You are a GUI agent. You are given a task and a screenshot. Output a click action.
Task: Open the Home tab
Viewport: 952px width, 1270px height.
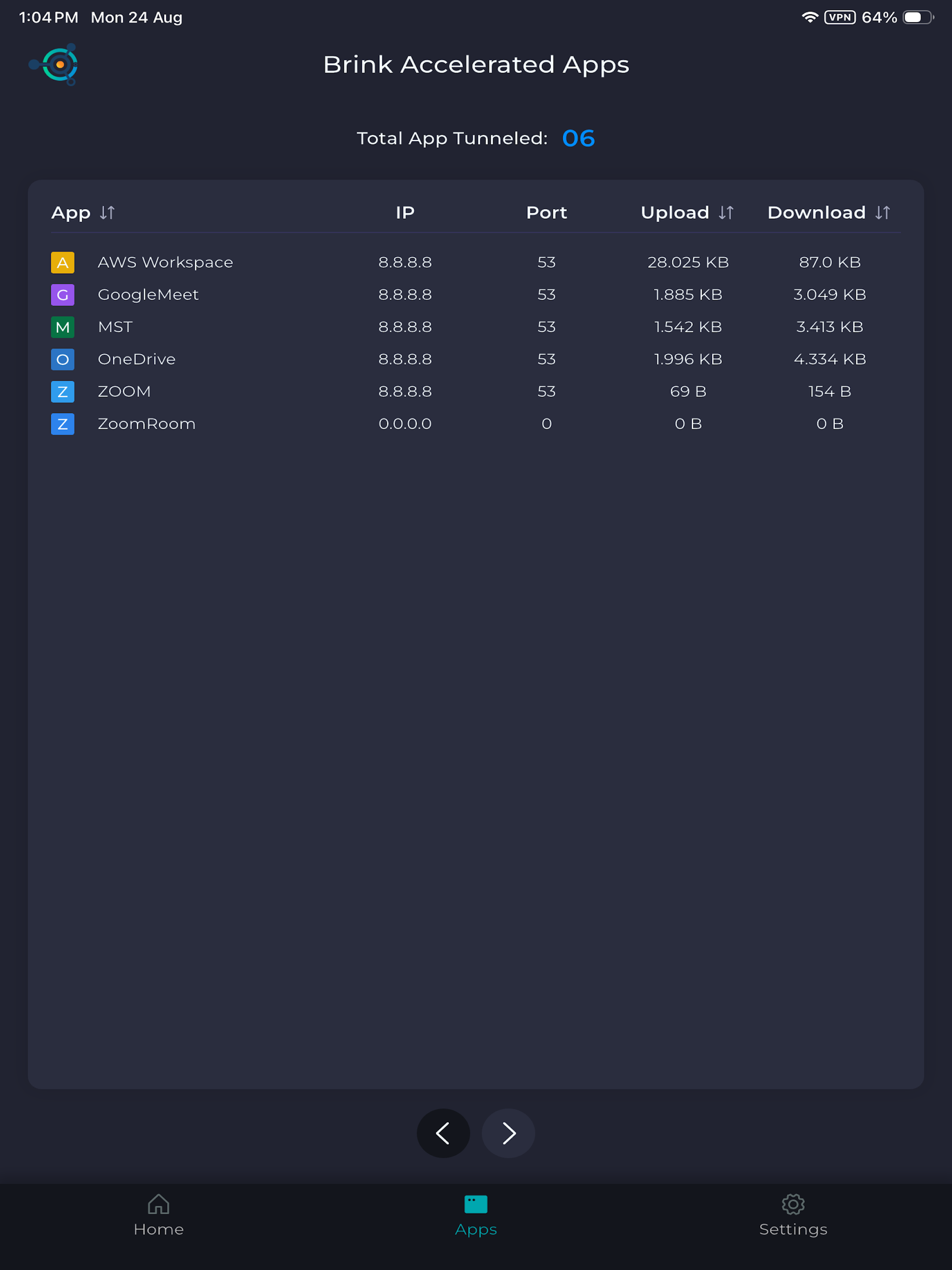click(x=158, y=1215)
